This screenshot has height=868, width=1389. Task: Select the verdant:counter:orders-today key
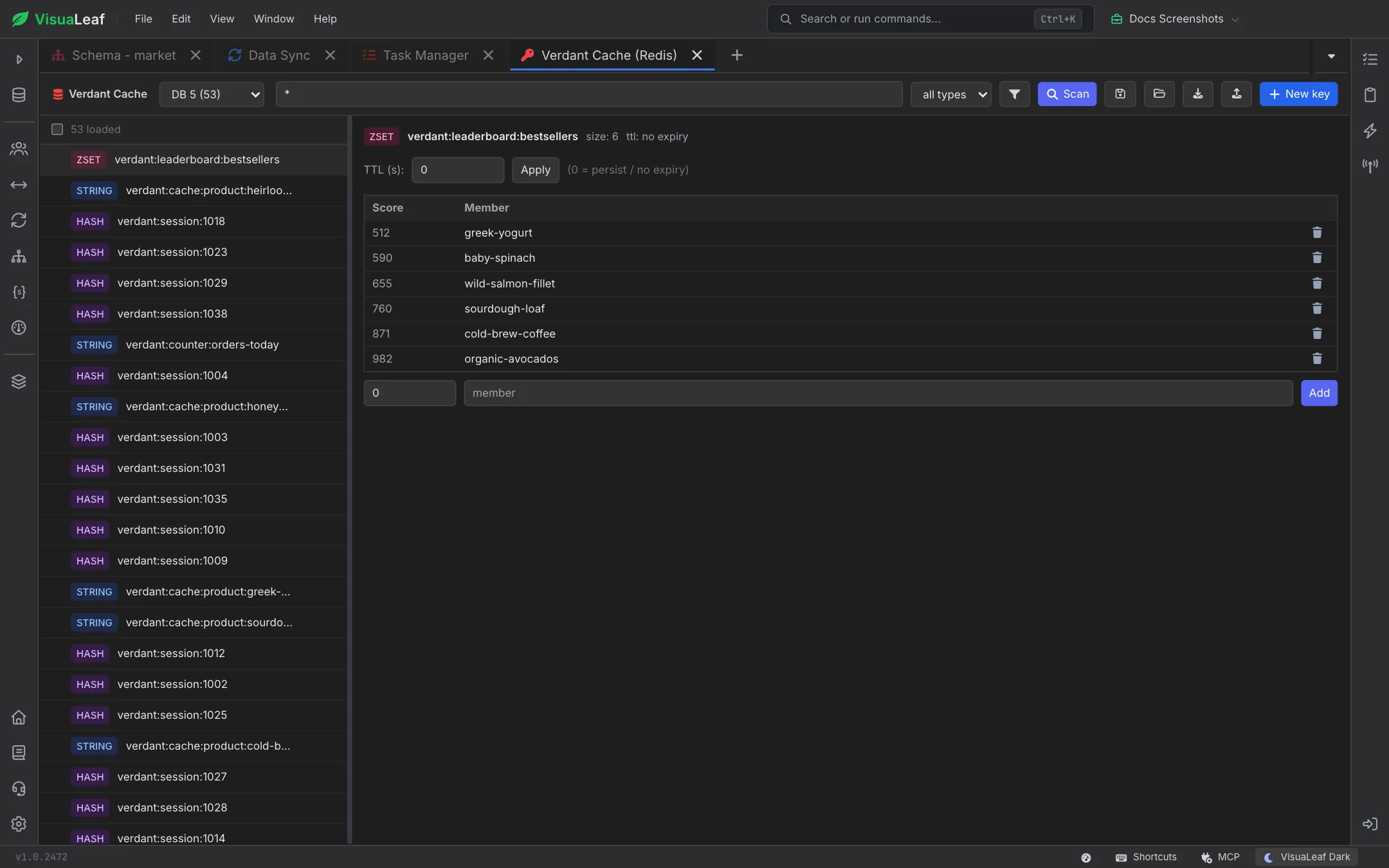pyautogui.click(x=194, y=345)
